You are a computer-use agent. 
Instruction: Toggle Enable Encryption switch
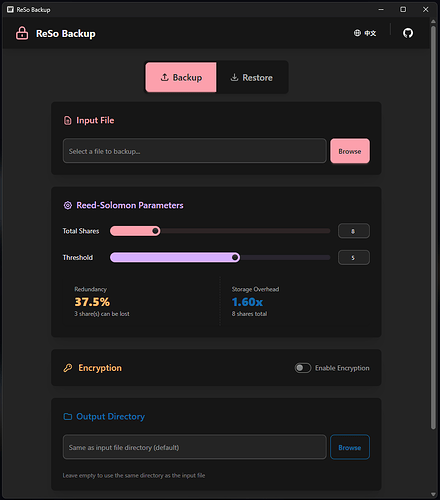point(303,368)
